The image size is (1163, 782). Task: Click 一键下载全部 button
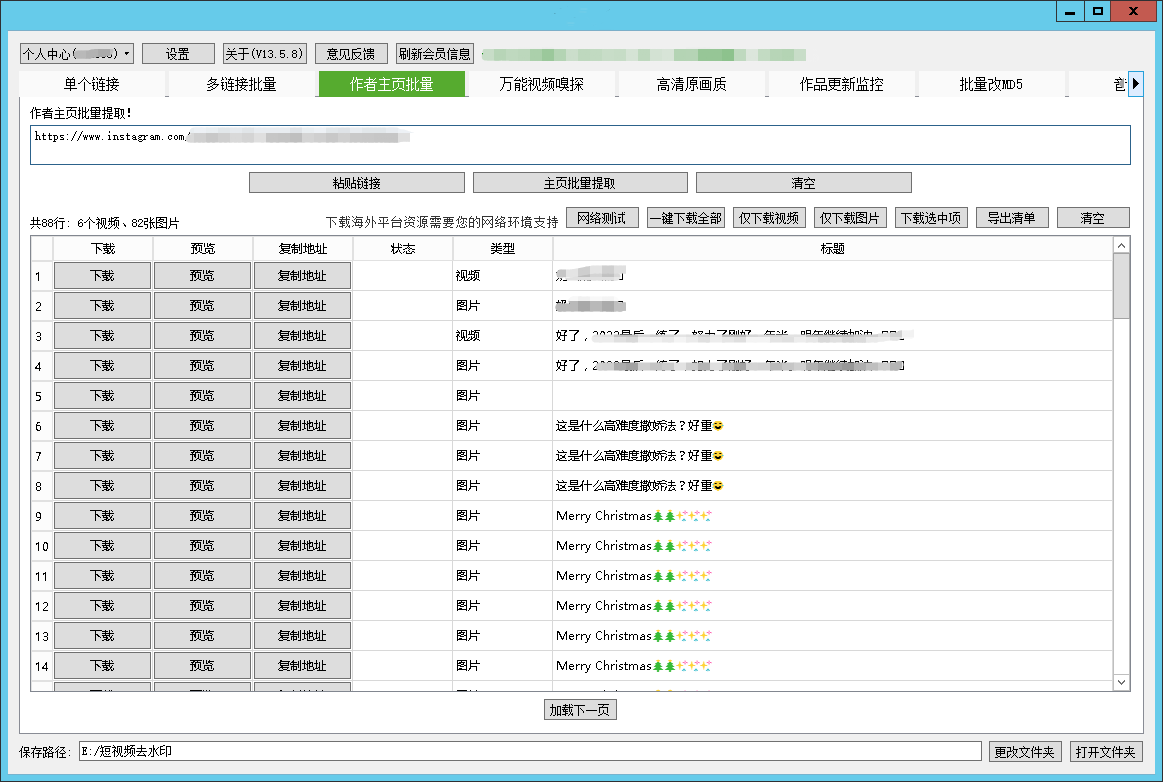point(685,218)
